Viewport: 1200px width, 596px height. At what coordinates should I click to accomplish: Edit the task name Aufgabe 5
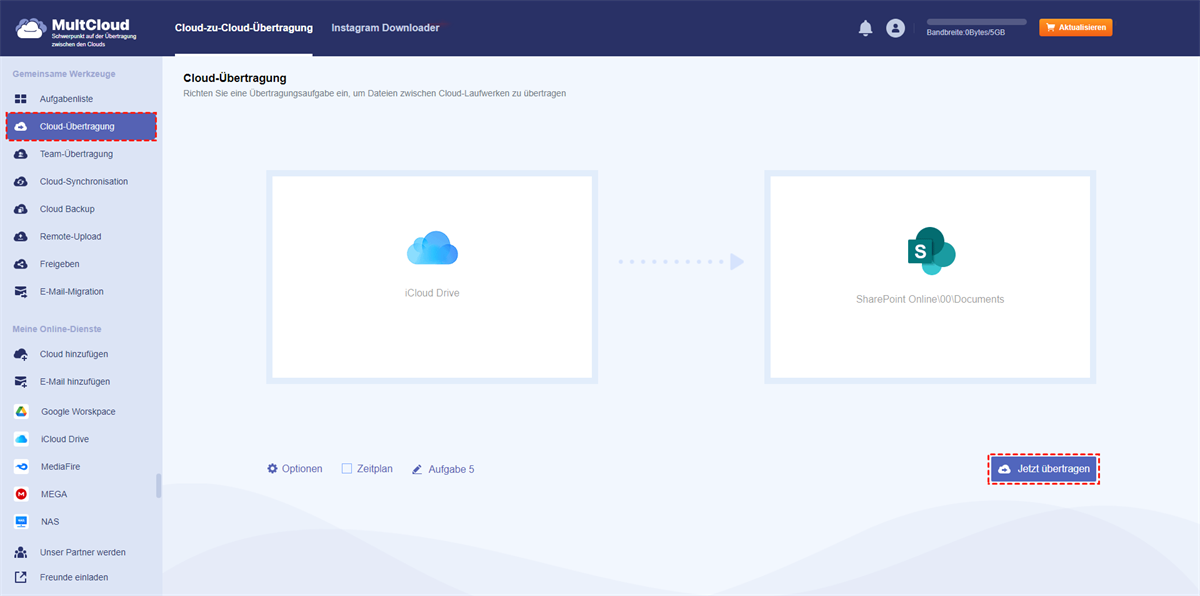coord(451,468)
